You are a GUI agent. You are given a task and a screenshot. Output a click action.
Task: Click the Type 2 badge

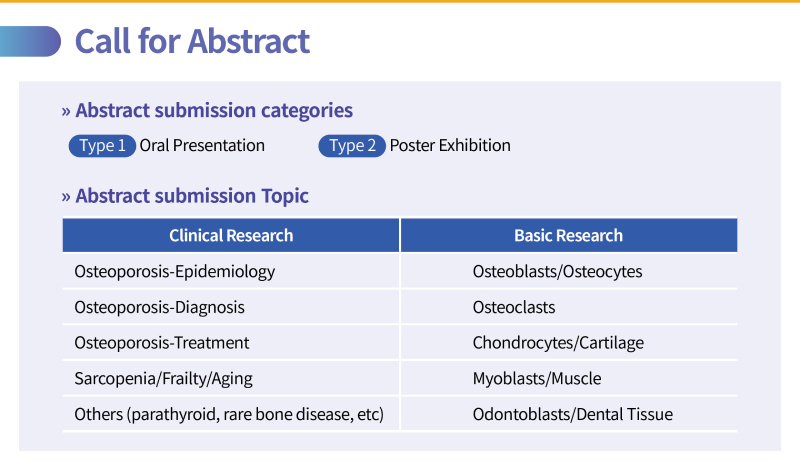point(352,146)
